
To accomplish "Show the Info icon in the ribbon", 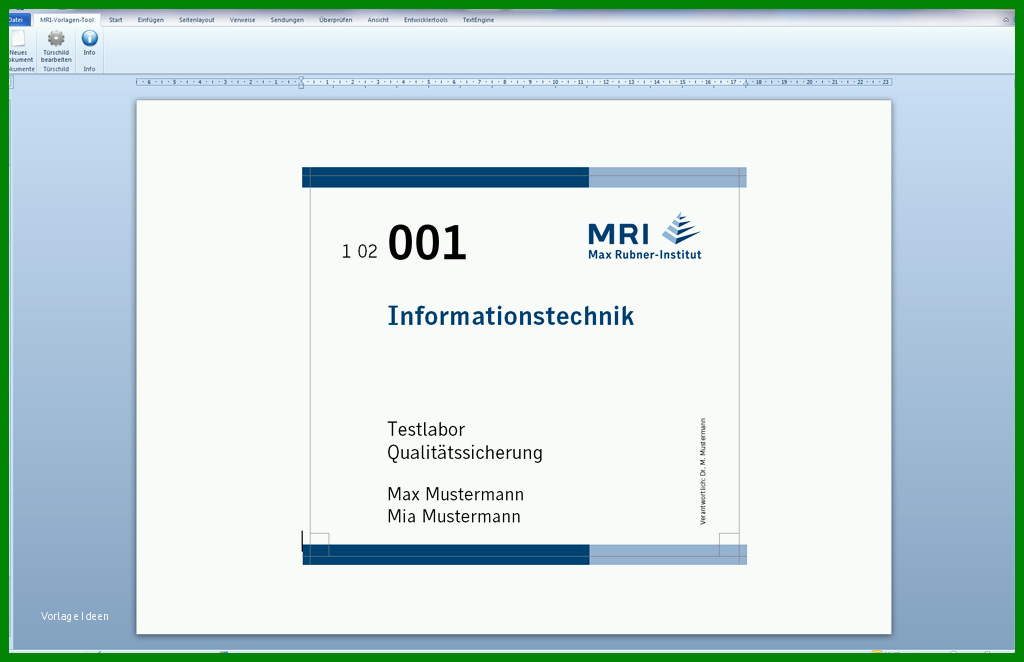I will coord(89,38).
